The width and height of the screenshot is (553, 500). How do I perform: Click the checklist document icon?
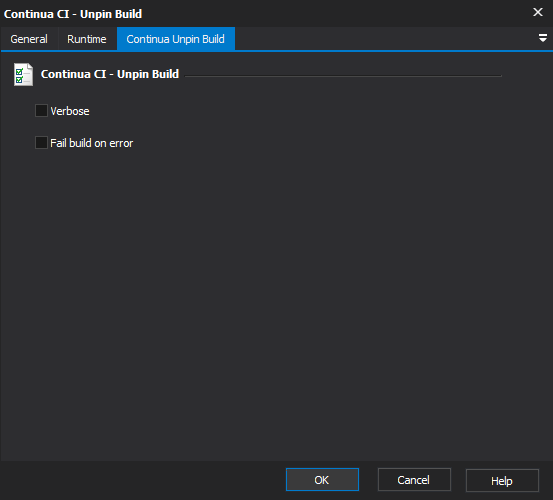[x=23, y=74]
